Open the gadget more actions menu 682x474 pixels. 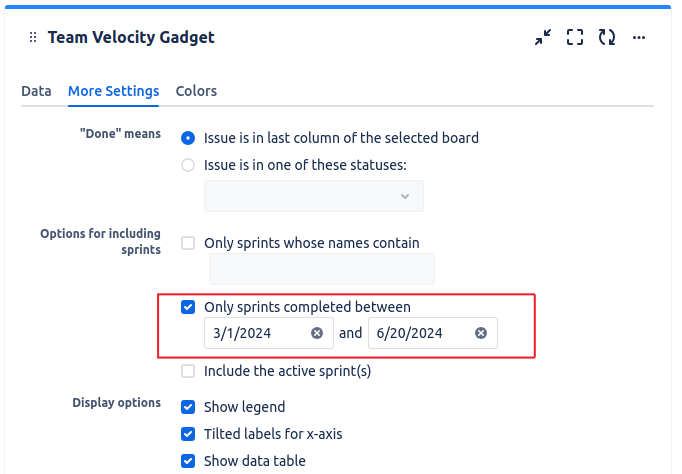tap(639, 37)
